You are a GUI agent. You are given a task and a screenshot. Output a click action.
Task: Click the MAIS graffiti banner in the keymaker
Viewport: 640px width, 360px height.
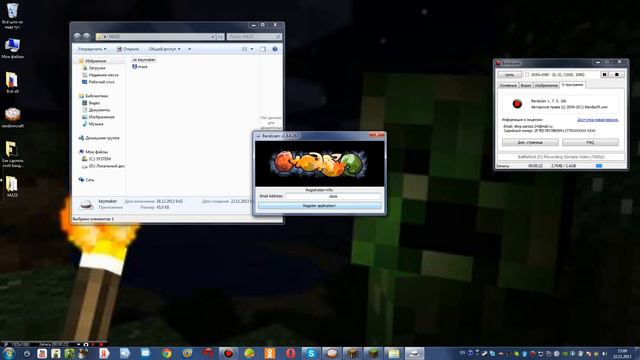click(x=319, y=163)
